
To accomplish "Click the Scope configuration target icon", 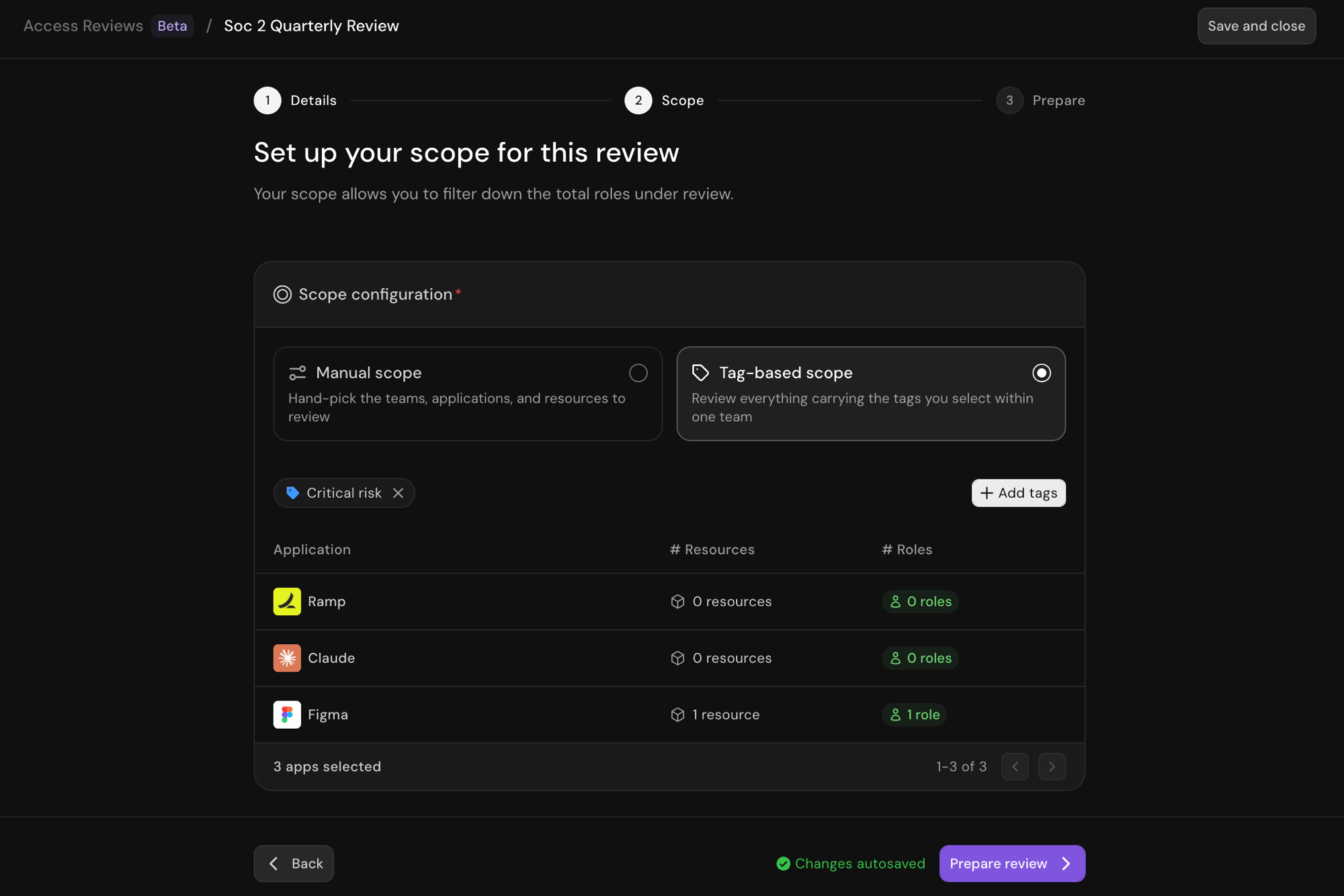I will (282, 294).
